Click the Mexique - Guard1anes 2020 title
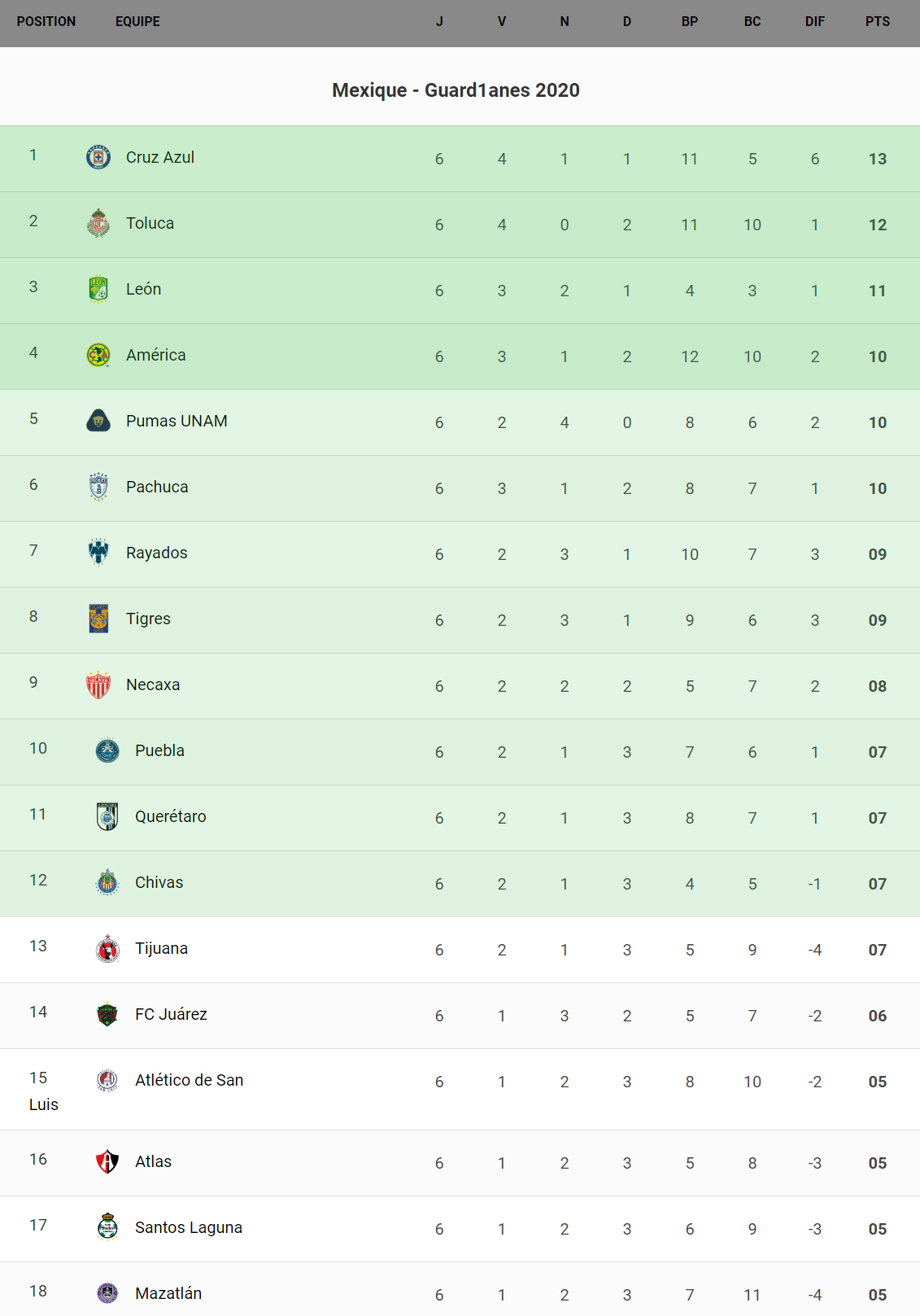Image resolution: width=920 pixels, height=1316 pixels. 456,90
